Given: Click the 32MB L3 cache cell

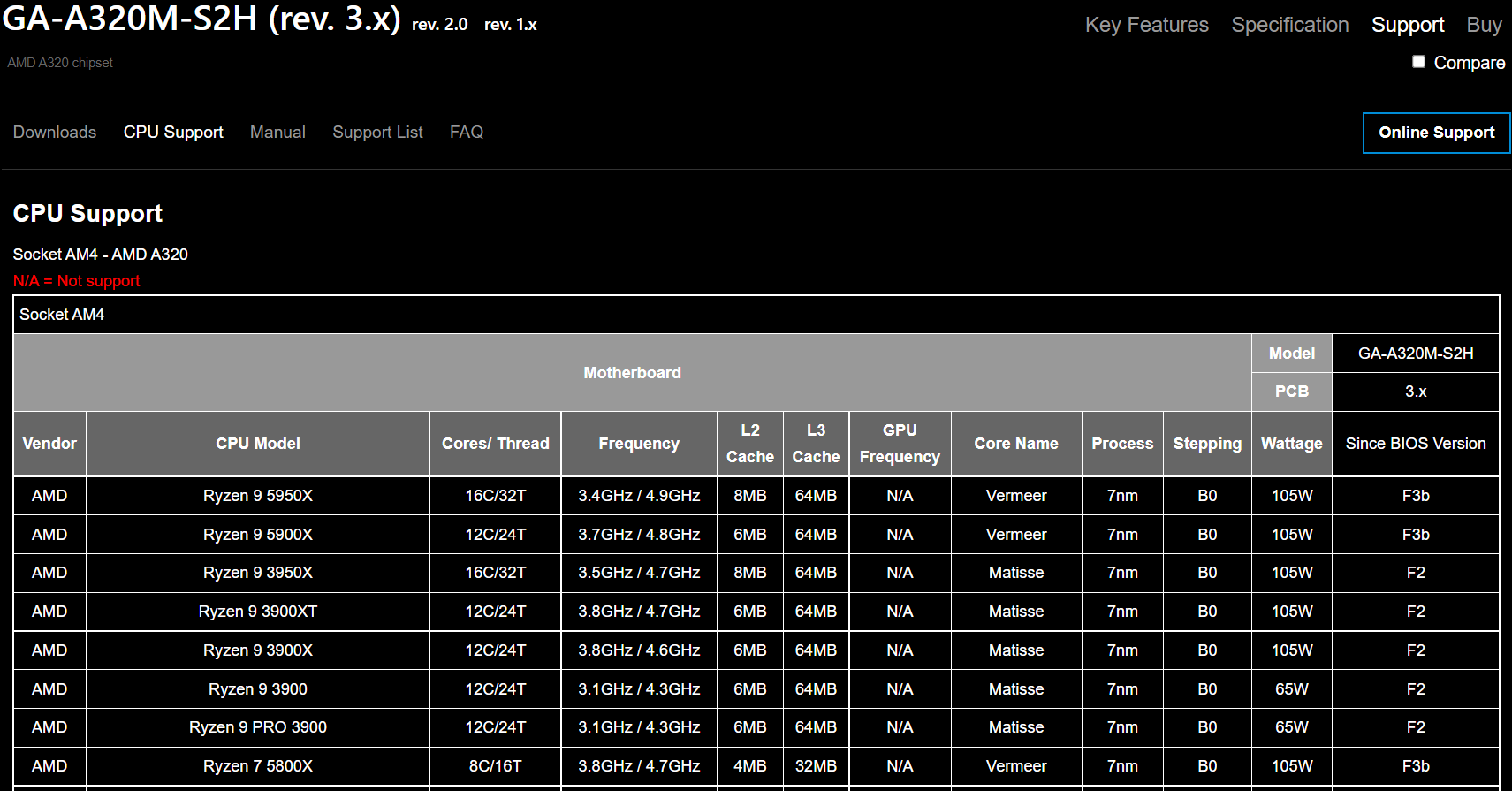Looking at the screenshot, I should 816,766.
